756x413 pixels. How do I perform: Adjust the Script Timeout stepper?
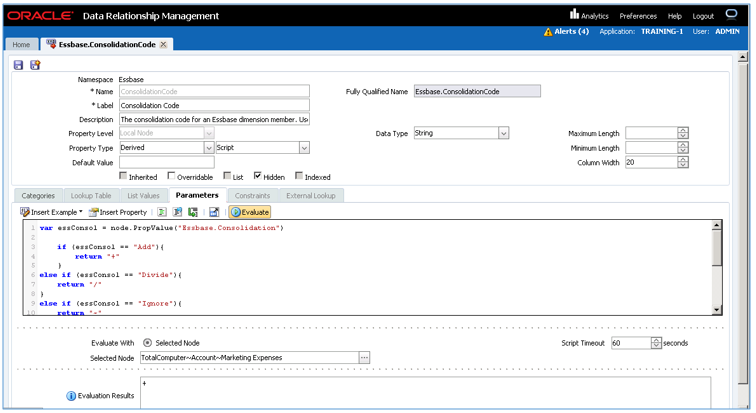656,343
